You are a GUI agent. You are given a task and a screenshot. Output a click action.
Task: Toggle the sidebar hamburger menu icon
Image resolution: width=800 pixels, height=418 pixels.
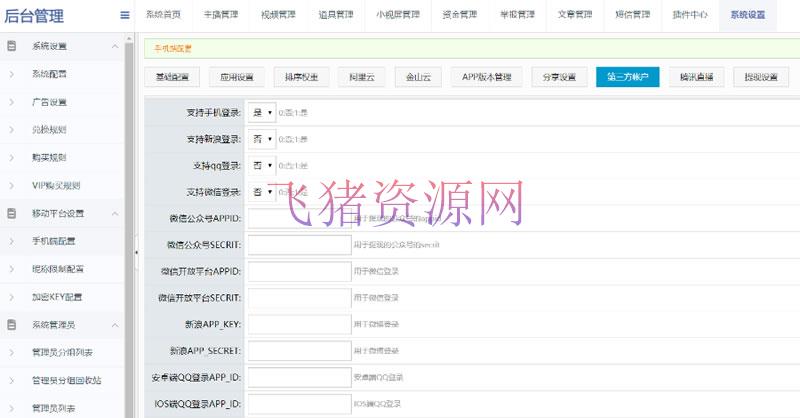tap(124, 15)
